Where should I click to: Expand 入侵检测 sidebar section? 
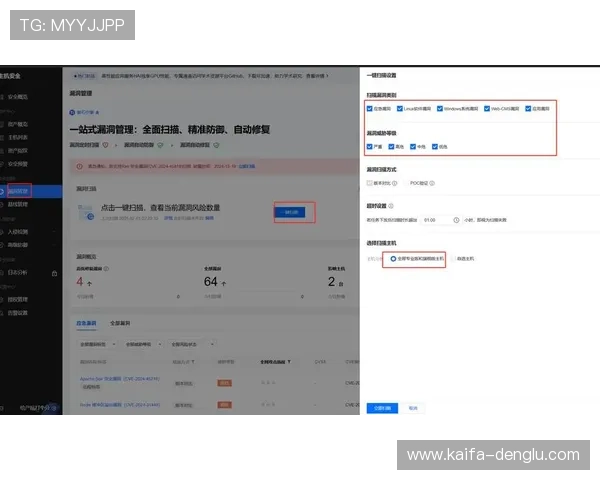pyautogui.click(x=18, y=232)
